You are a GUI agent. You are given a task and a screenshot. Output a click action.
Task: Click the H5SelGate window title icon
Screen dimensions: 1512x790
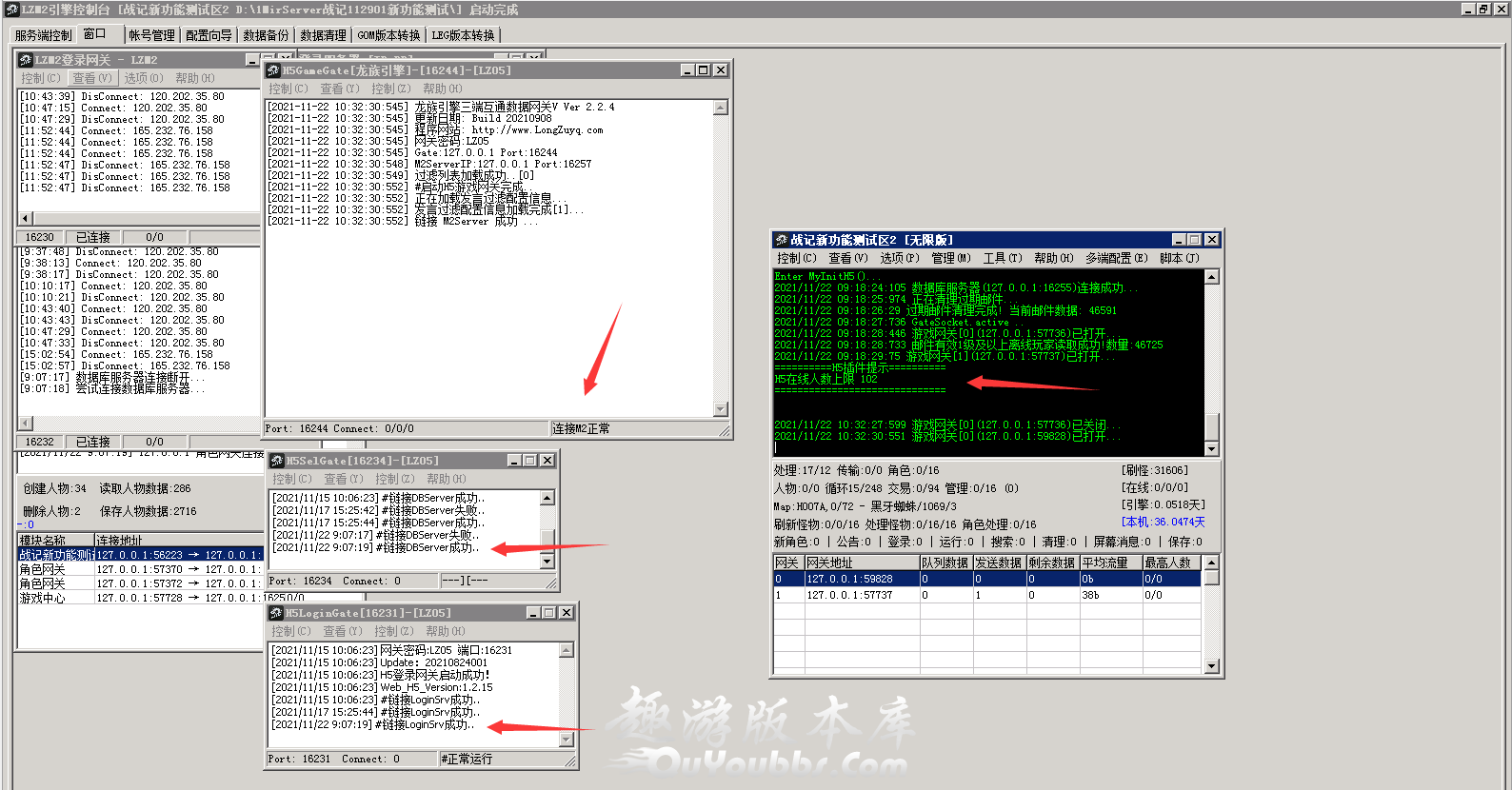click(277, 461)
